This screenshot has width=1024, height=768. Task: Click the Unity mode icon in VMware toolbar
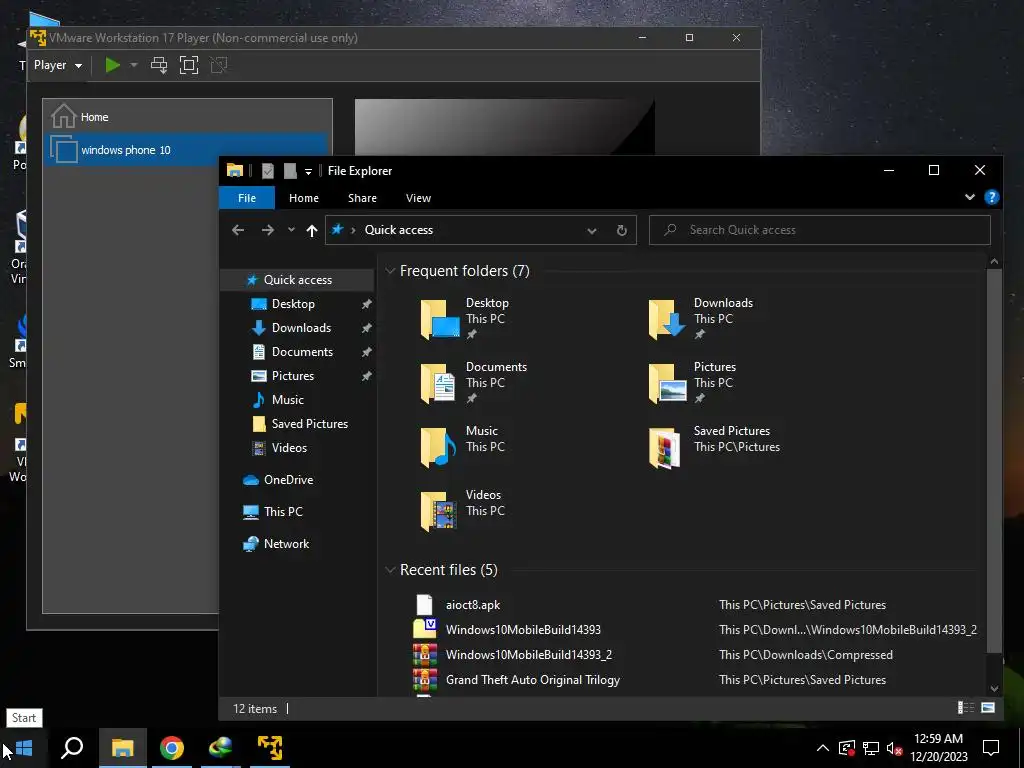(x=219, y=65)
